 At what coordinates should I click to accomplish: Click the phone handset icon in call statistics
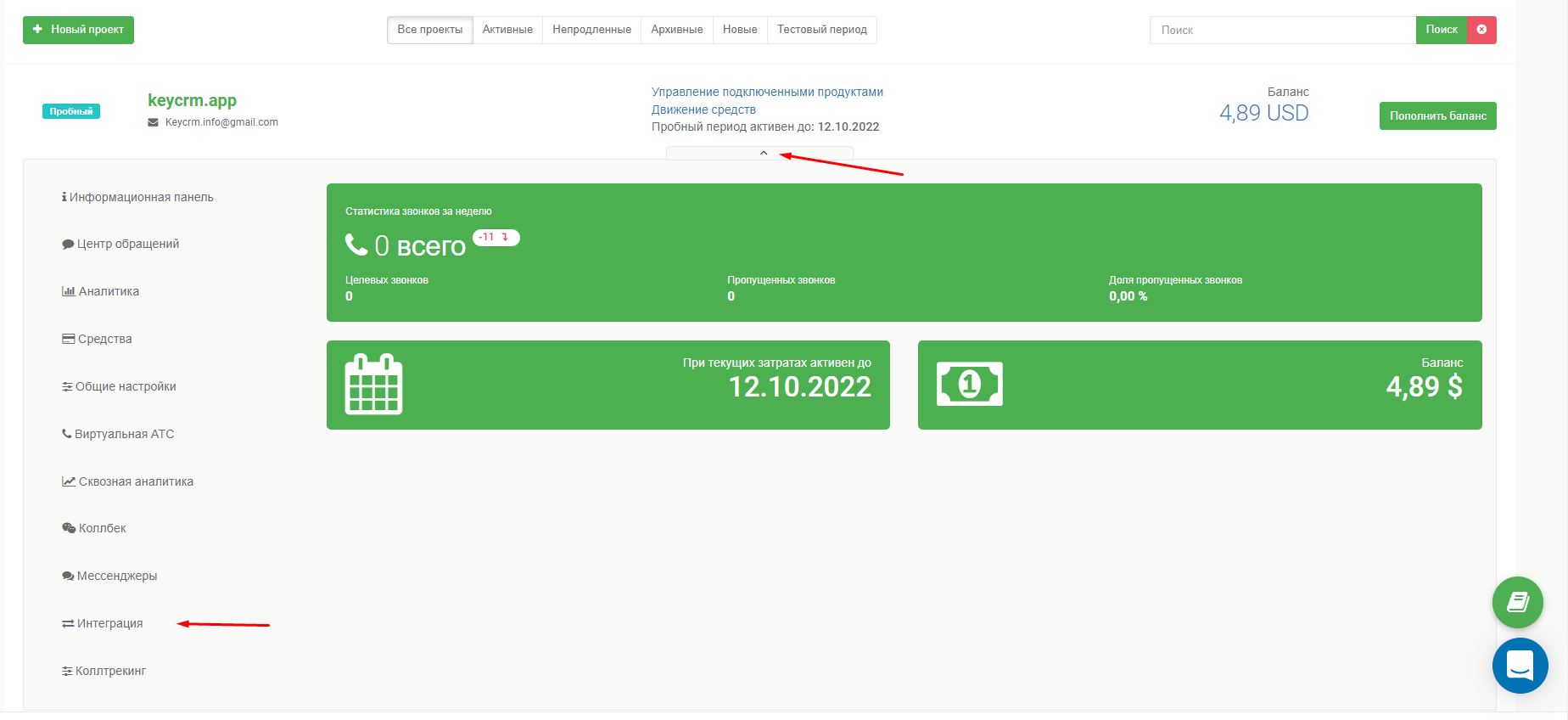point(356,245)
